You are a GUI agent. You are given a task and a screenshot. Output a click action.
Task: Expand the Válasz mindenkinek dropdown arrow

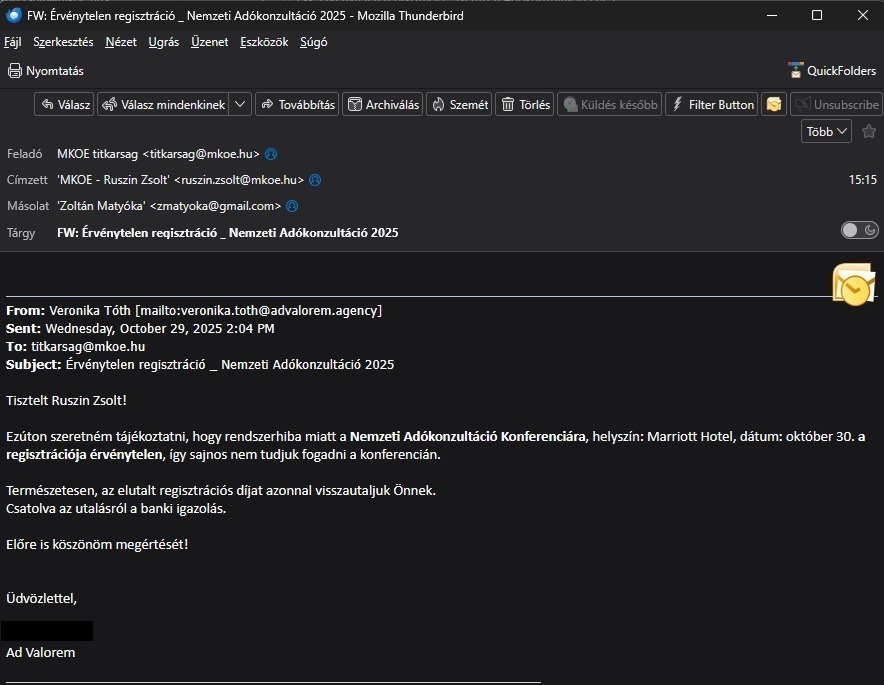click(x=240, y=105)
